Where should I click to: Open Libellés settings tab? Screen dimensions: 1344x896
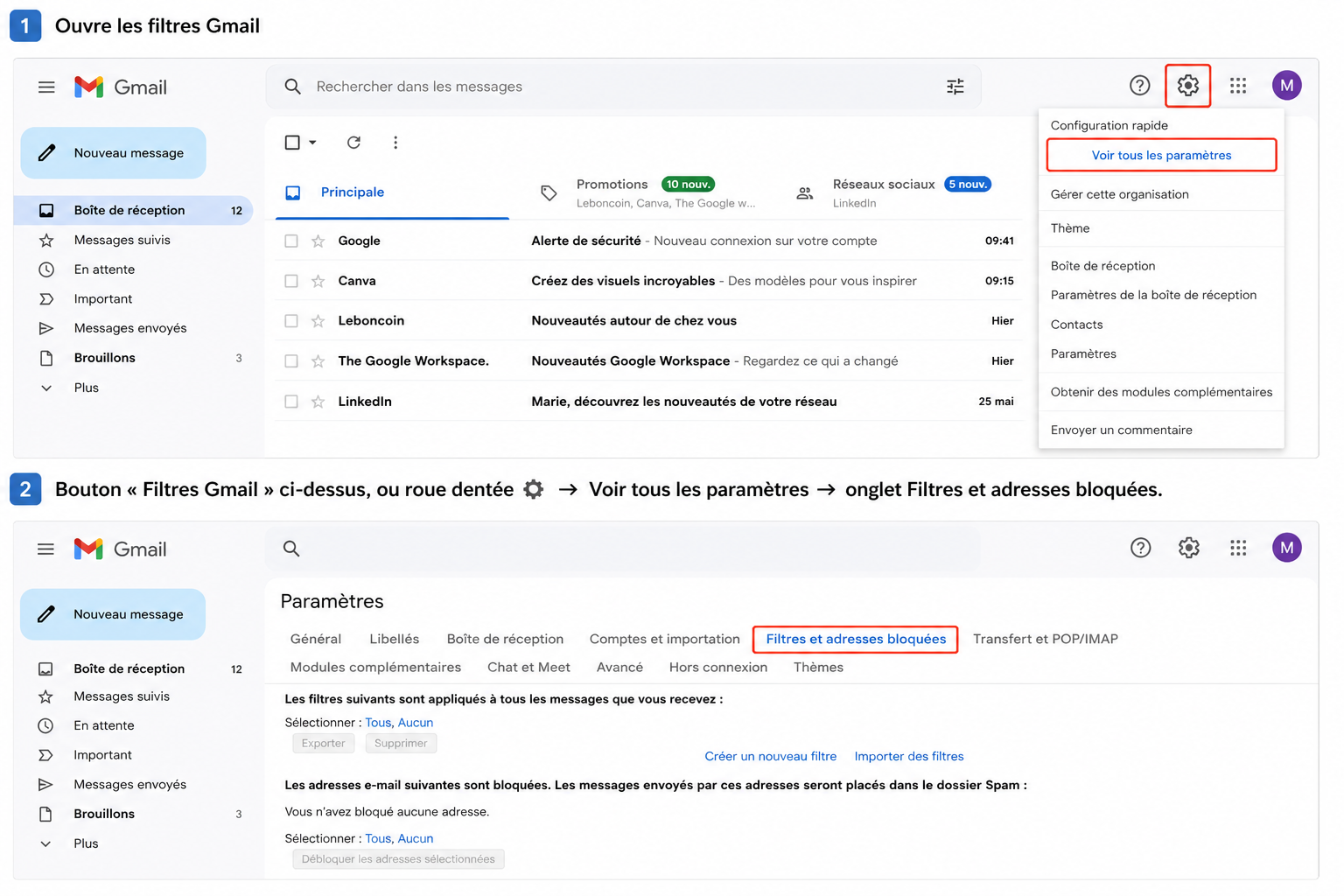394,639
